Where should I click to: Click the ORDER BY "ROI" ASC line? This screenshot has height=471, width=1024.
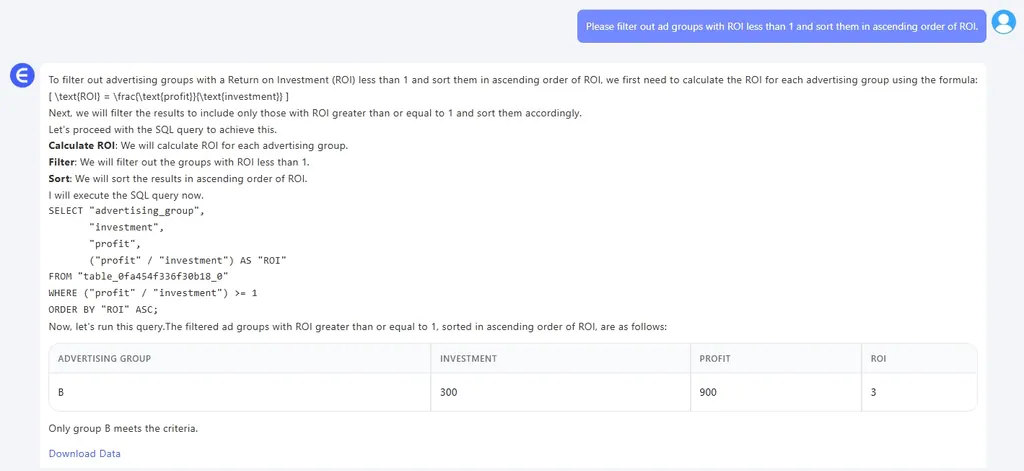[x=103, y=309]
